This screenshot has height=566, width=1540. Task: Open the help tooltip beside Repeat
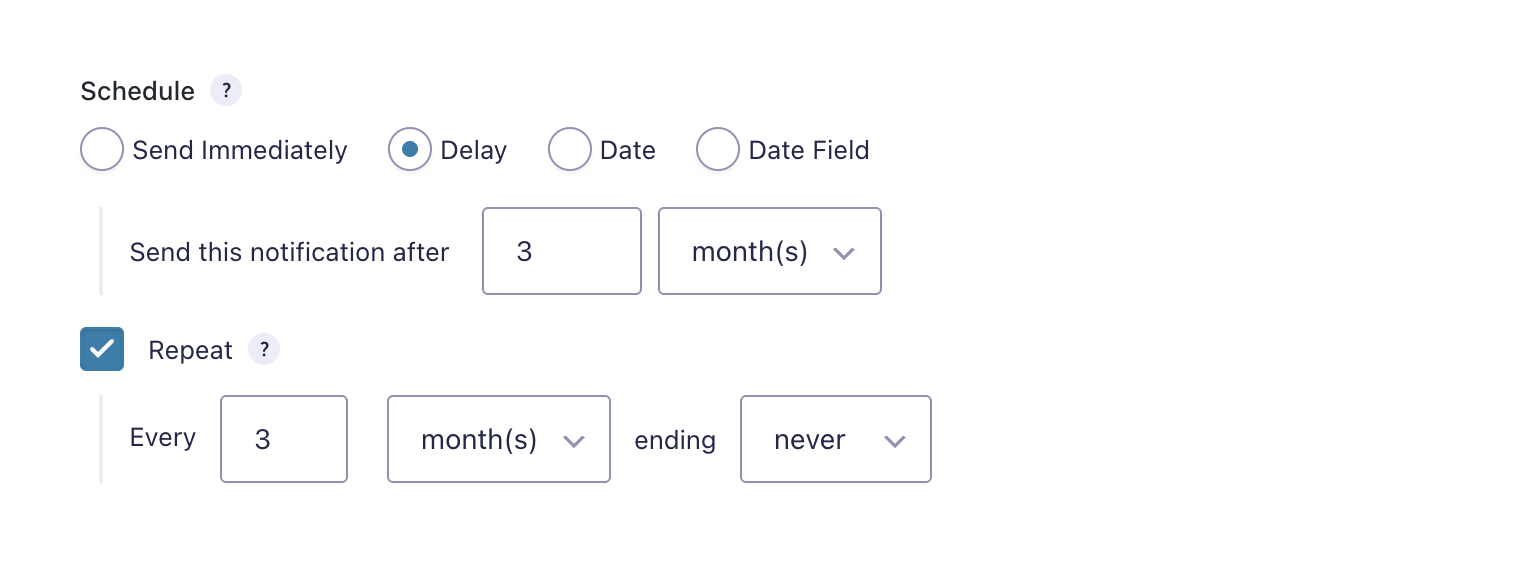tap(264, 349)
